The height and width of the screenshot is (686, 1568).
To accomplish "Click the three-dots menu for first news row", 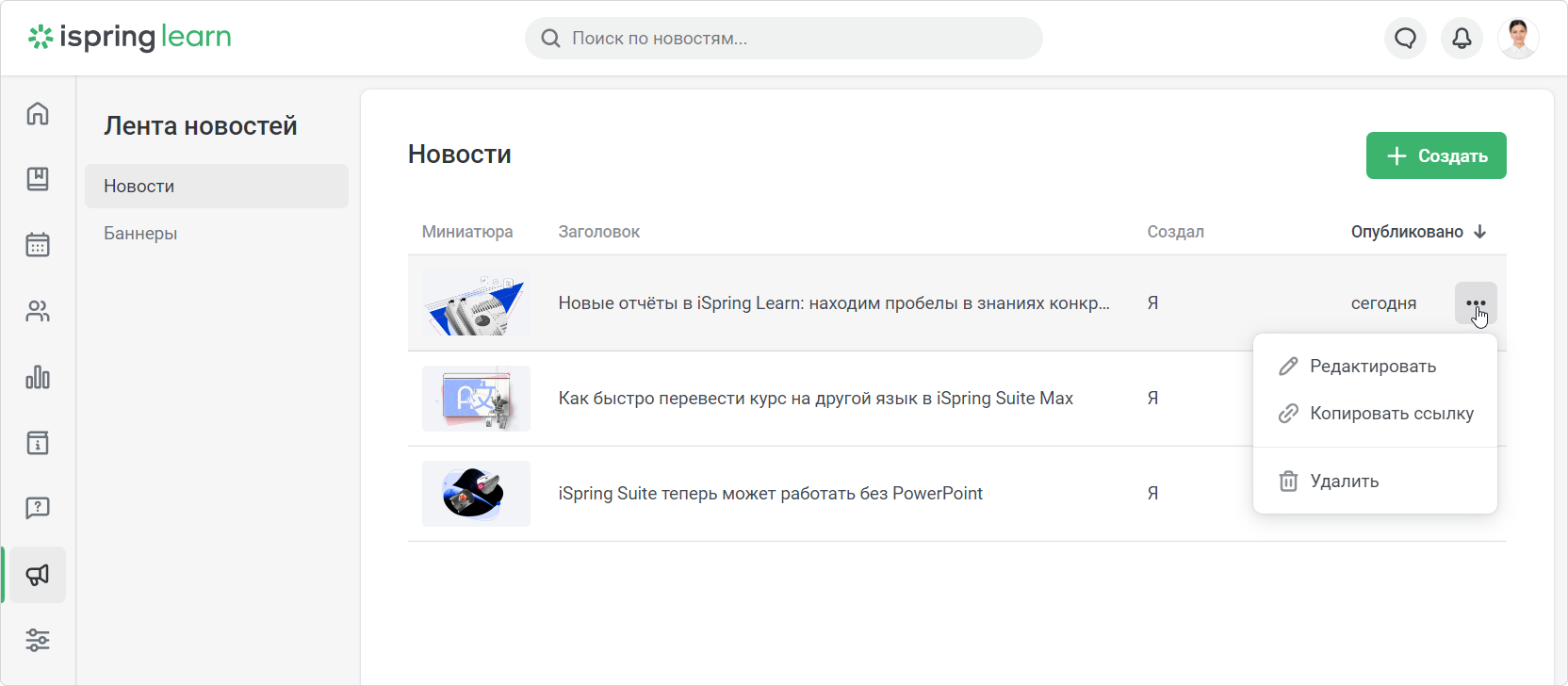I will click(x=1476, y=303).
